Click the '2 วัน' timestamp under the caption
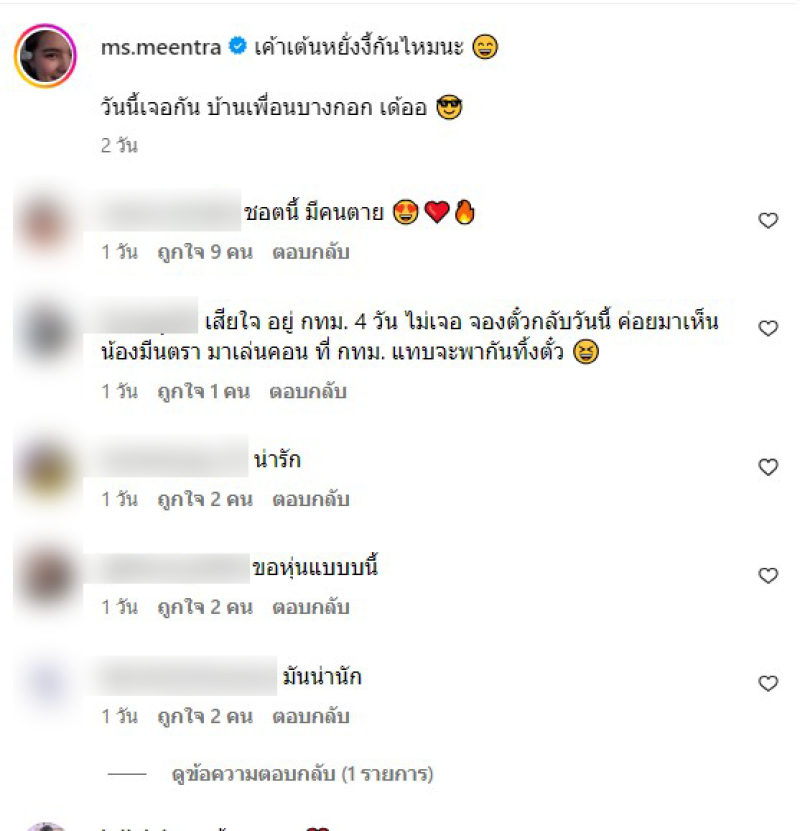800x831 pixels. click(x=119, y=145)
